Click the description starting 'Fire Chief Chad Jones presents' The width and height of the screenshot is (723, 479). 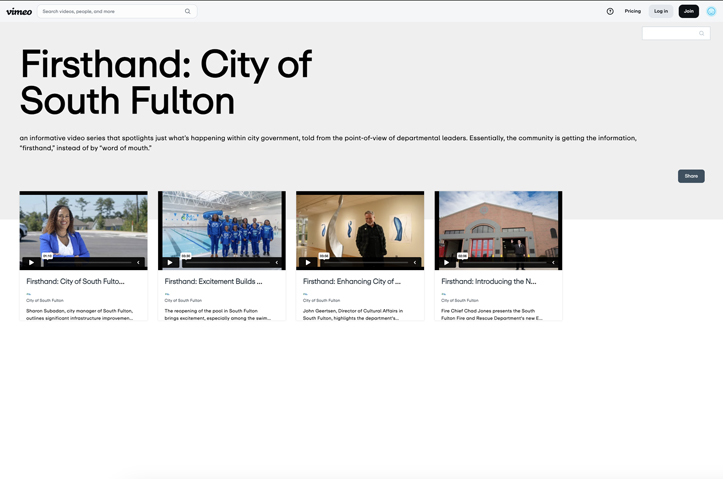click(x=492, y=314)
